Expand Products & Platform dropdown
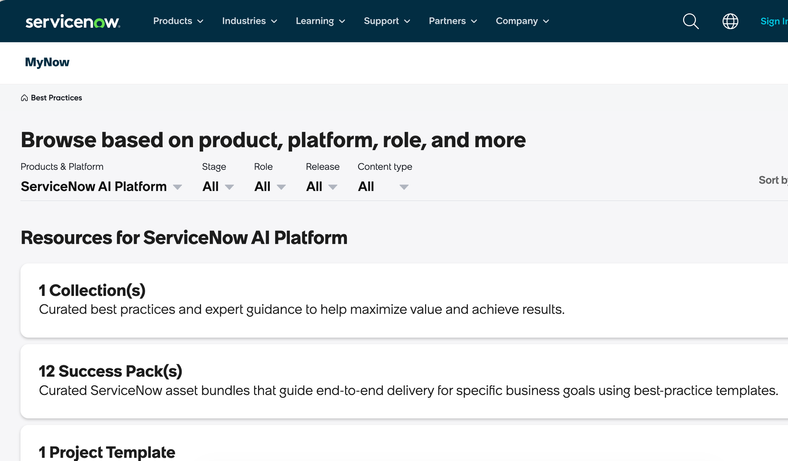788x461 pixels. coord(101,187)
